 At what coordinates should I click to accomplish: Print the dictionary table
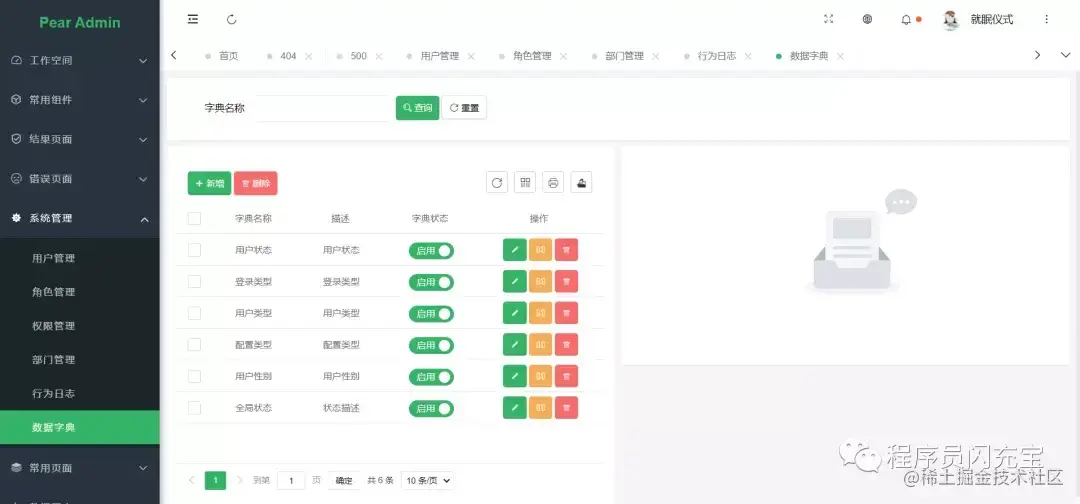click(553, 182)
